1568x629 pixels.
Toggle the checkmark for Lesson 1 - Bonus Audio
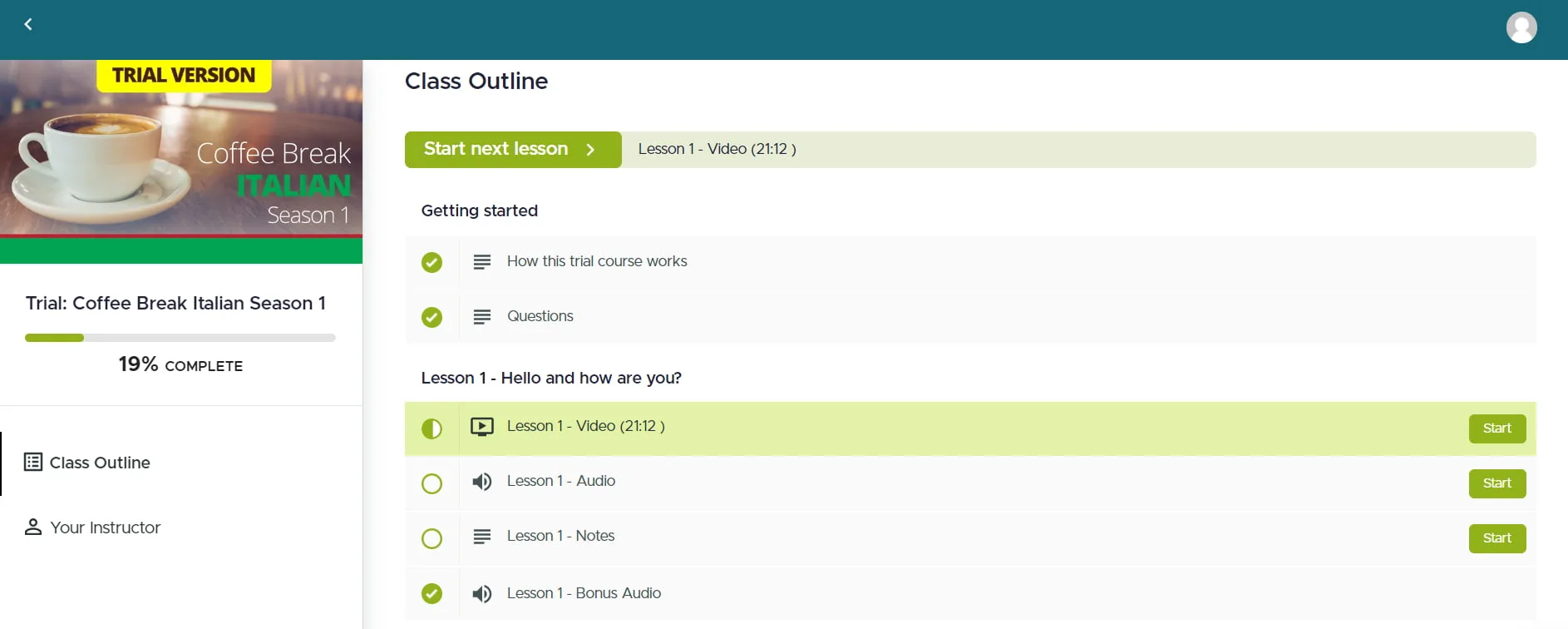pyautogui.click(x=431, y=593)
